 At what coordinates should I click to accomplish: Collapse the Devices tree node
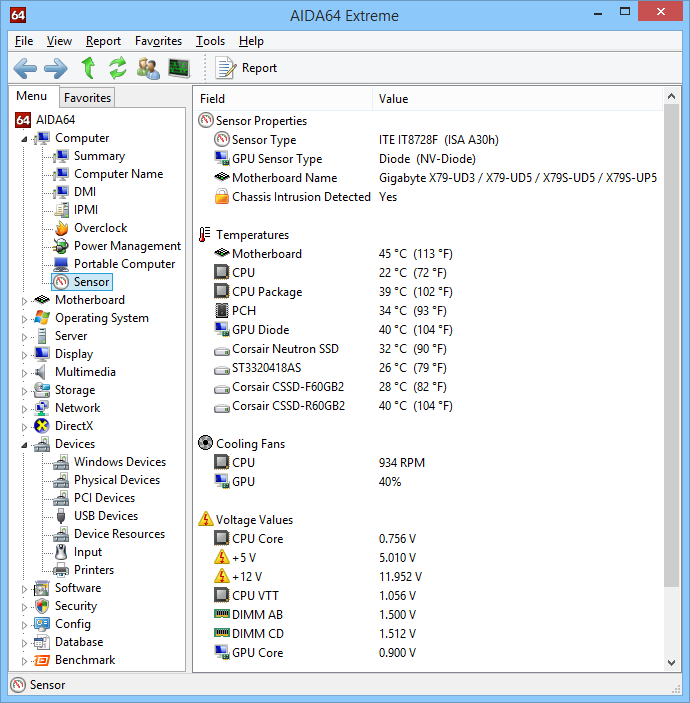pyautogui.click(x=25, y=445)
